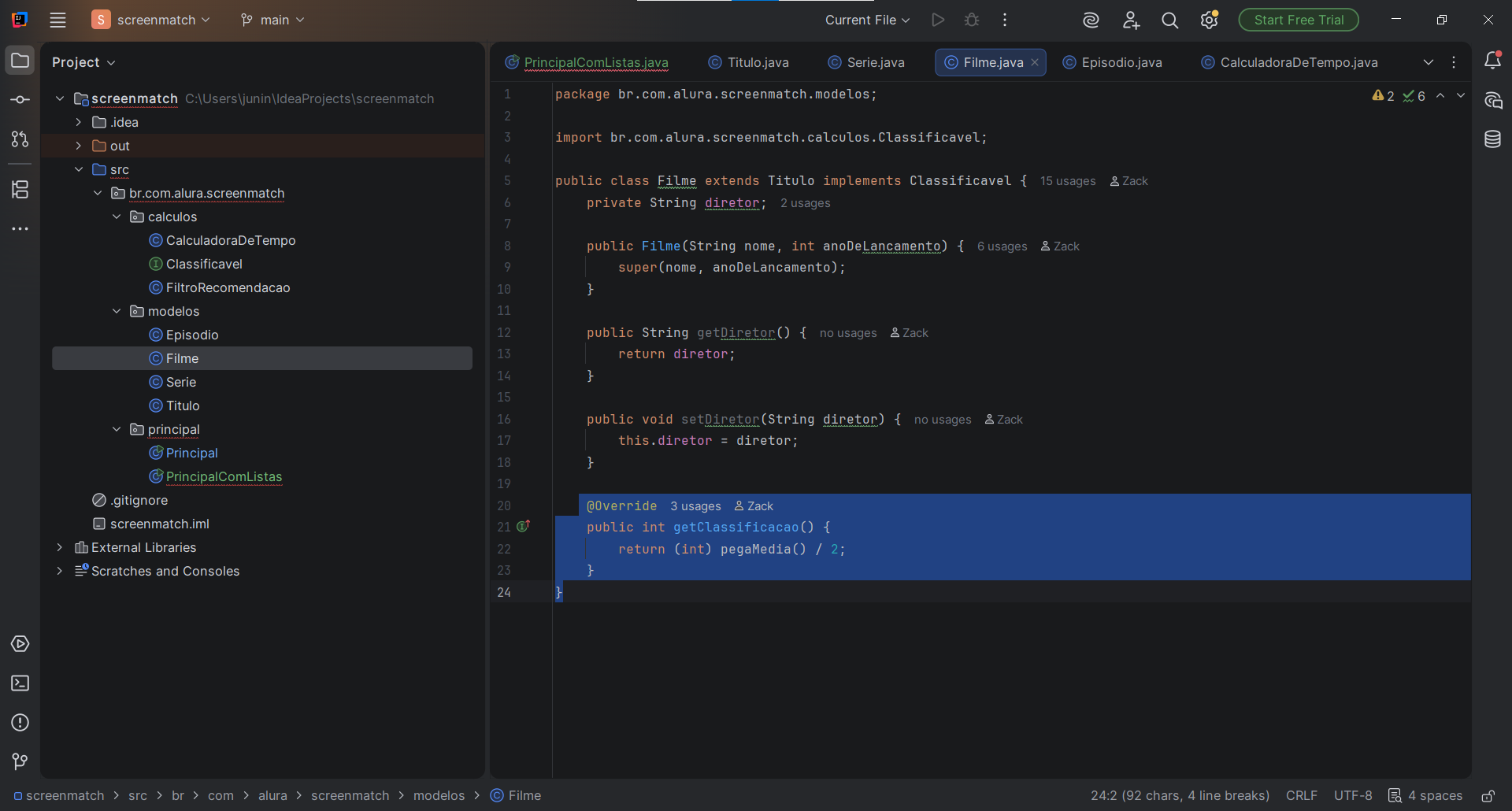
Task: Select Classificavel in the project tree
Action: tap(204, 264)
